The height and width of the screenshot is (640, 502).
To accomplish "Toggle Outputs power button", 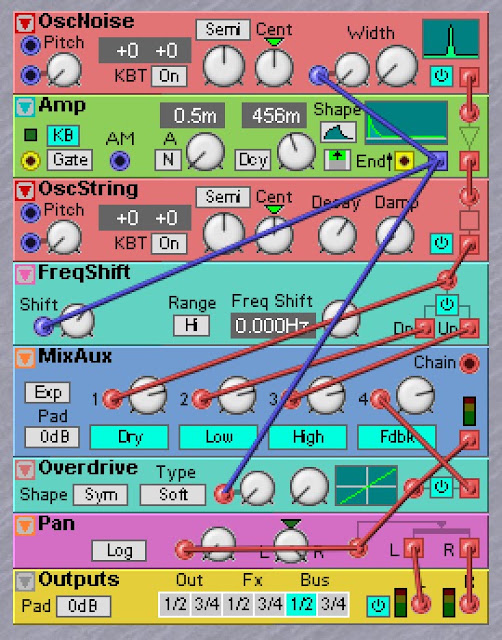I will pyautogui.click(x=378, y=606).
